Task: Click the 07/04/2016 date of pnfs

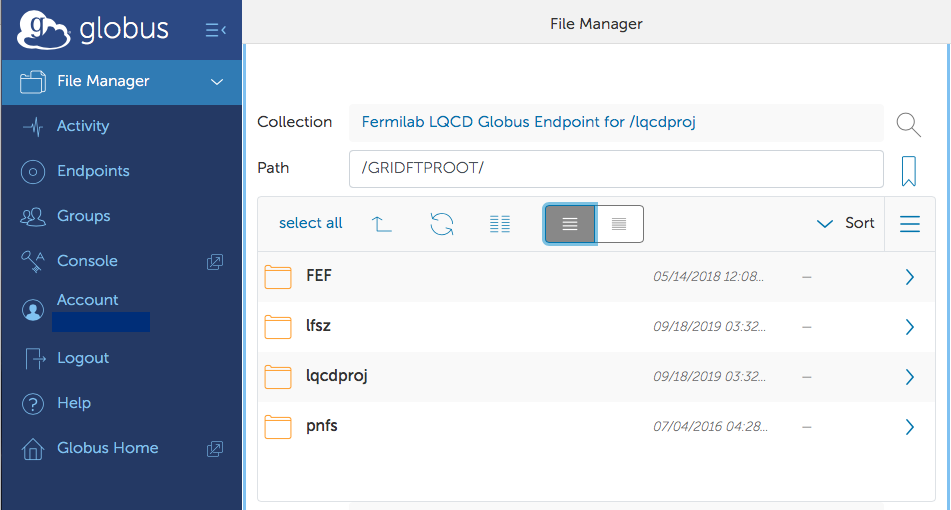Action: (x=710, y=426)
